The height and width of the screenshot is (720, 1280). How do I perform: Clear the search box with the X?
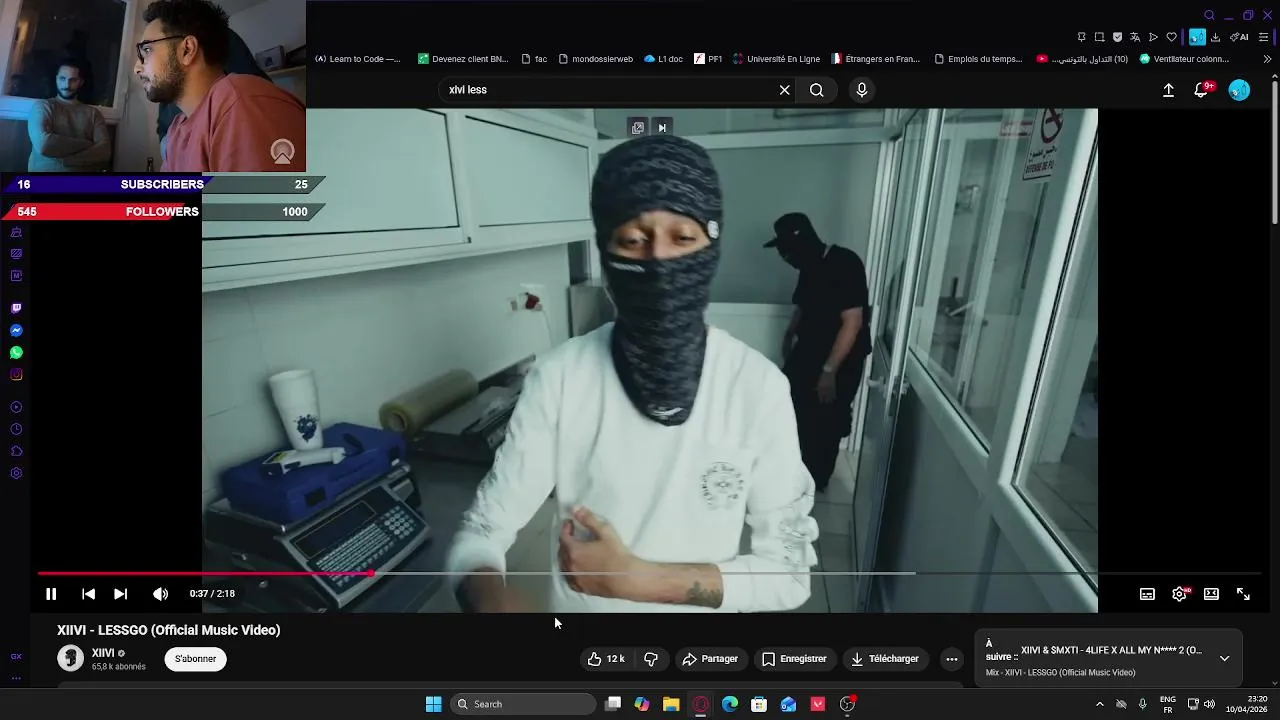click(x=785, y=90)
